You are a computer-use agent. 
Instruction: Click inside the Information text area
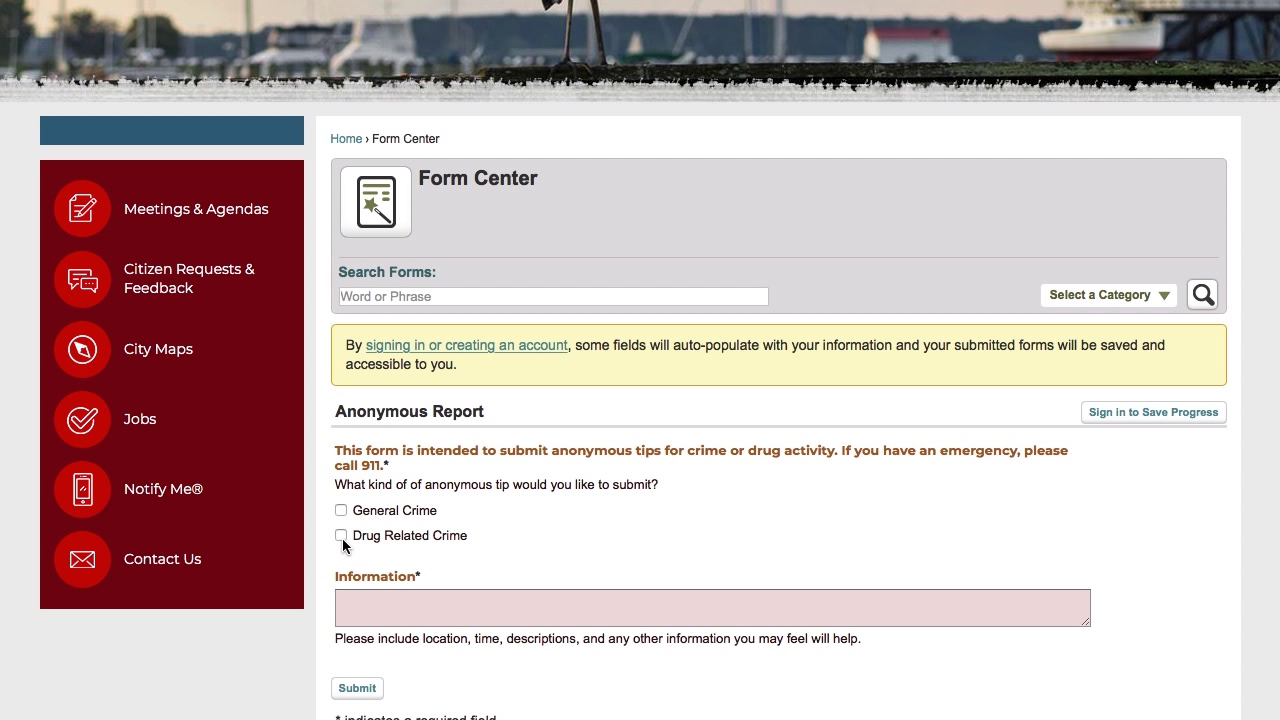(712, 607)
